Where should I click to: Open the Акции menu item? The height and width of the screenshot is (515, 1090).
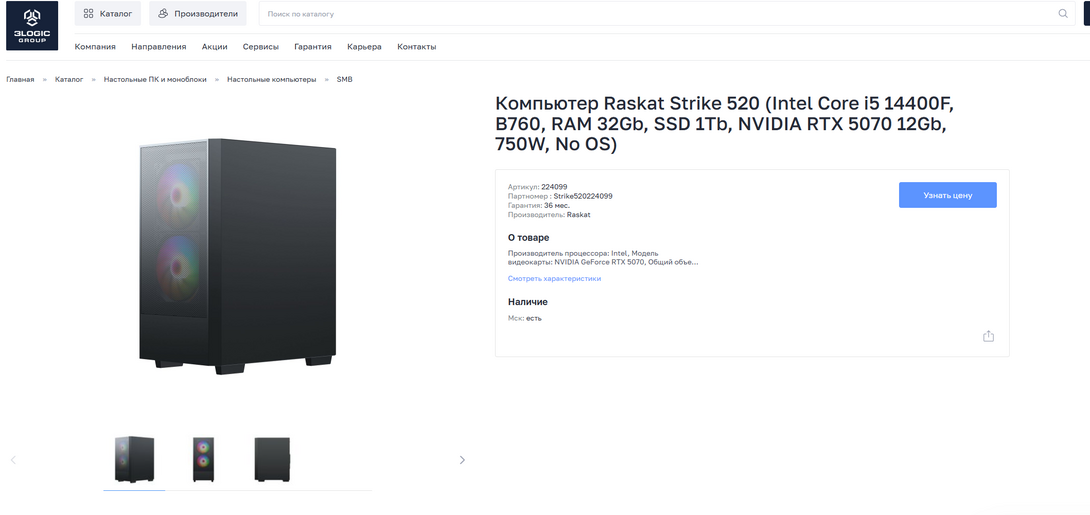coord(214,47)
